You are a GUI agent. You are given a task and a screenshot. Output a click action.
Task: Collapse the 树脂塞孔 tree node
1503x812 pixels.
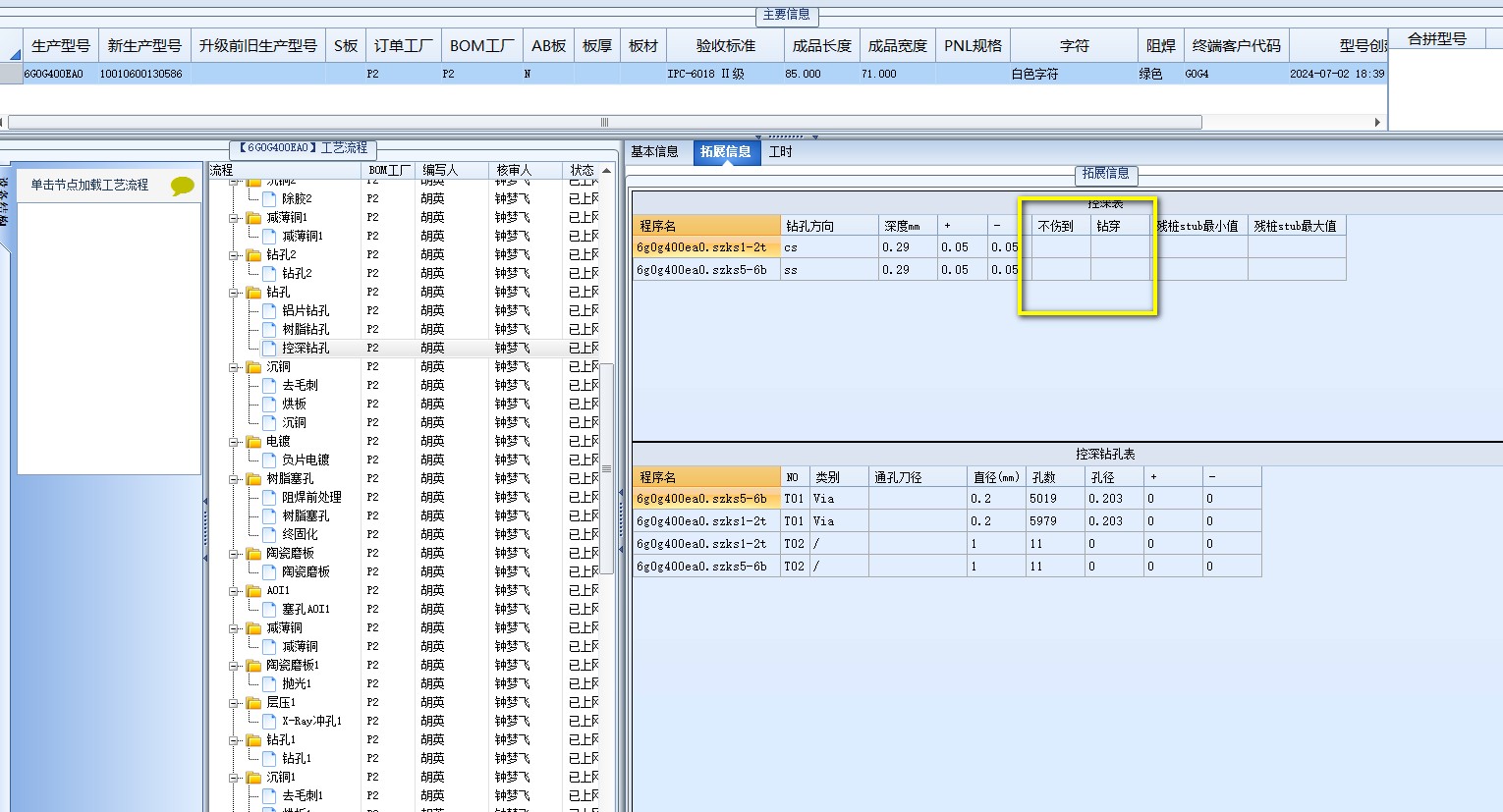[x=235, y=479]
